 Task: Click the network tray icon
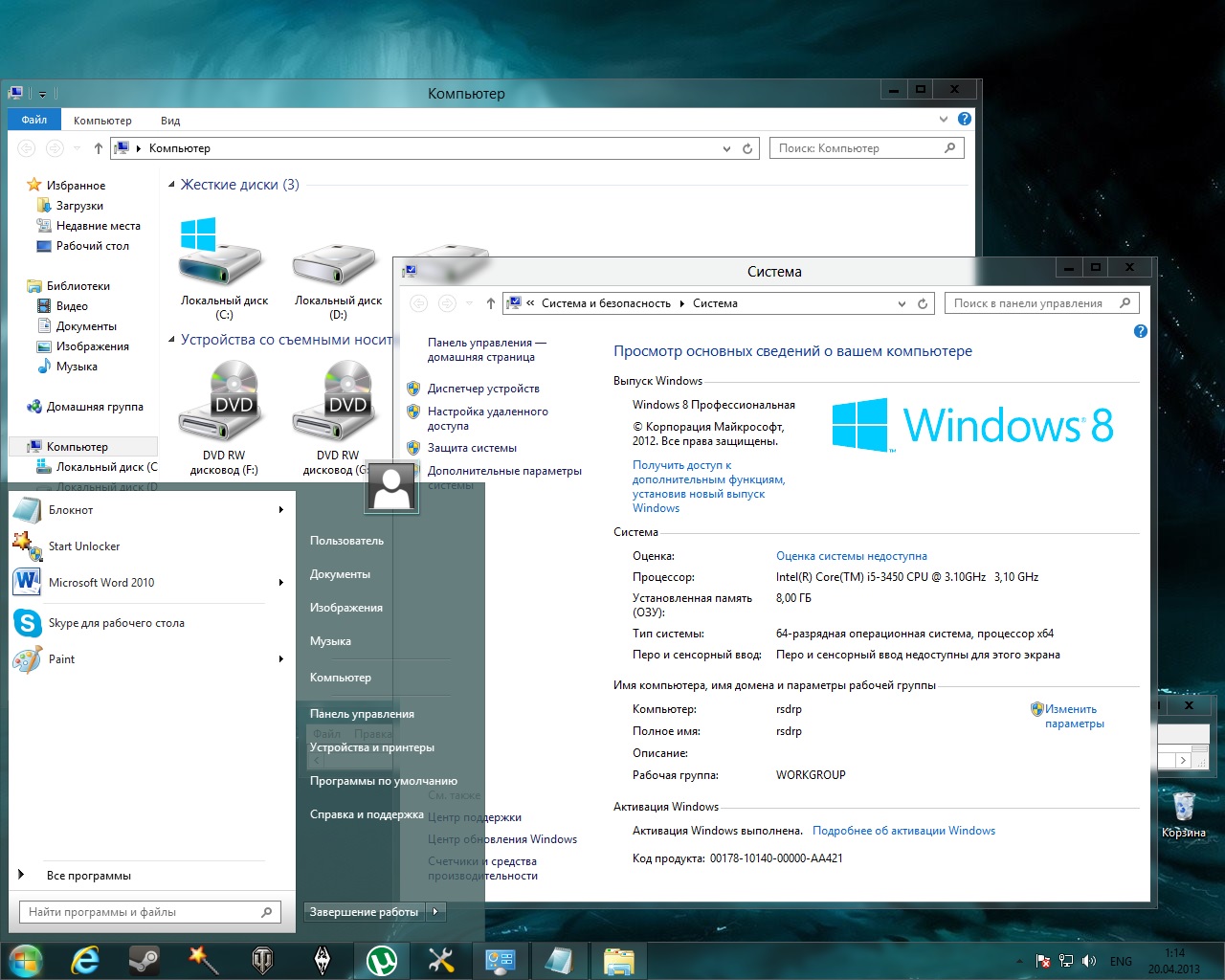[1066, 961]
